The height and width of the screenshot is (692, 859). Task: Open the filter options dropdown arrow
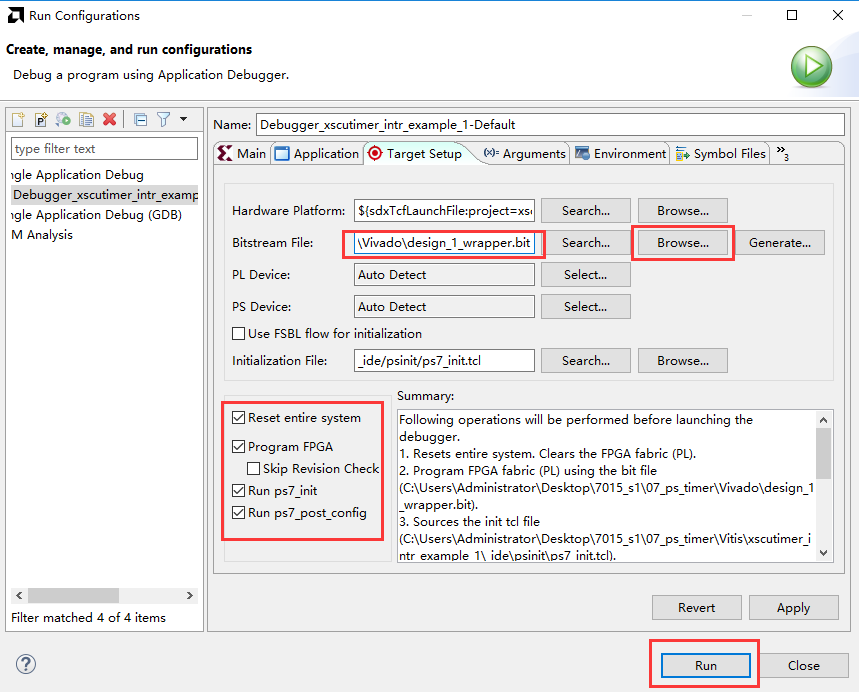(x=184, y=119)
